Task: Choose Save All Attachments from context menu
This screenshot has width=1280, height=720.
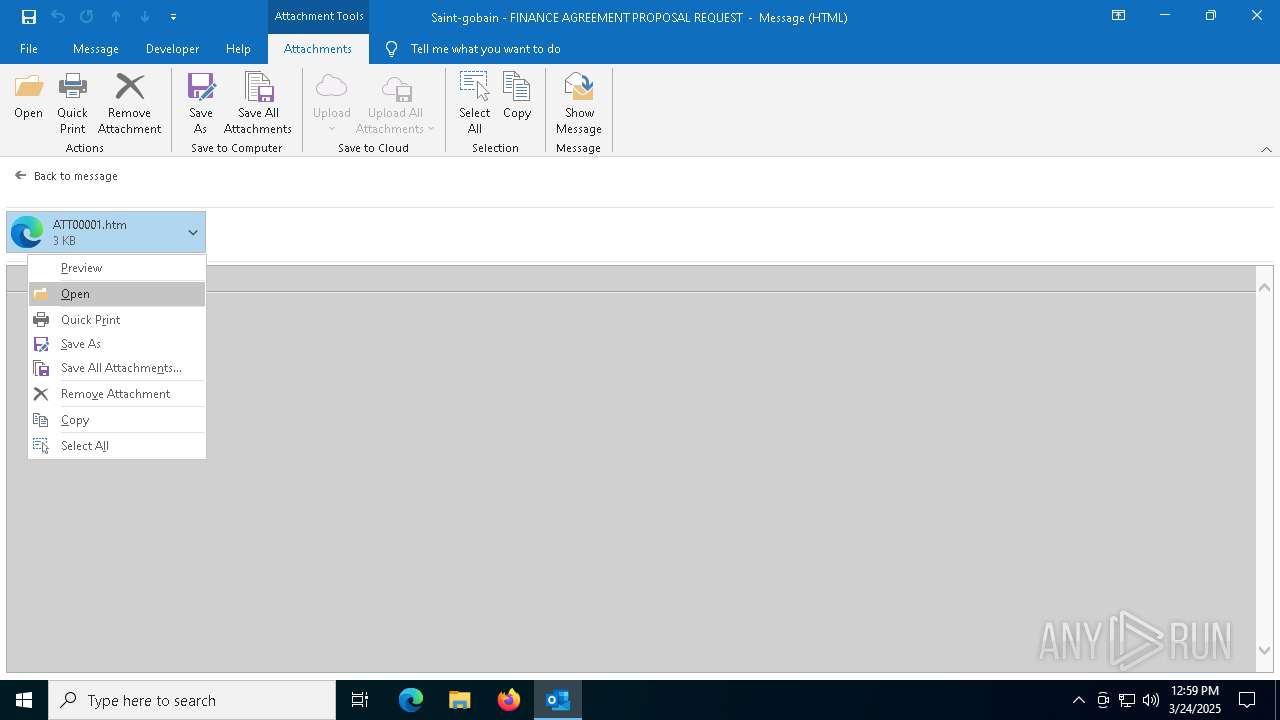Action: click(x=117, y=368)
